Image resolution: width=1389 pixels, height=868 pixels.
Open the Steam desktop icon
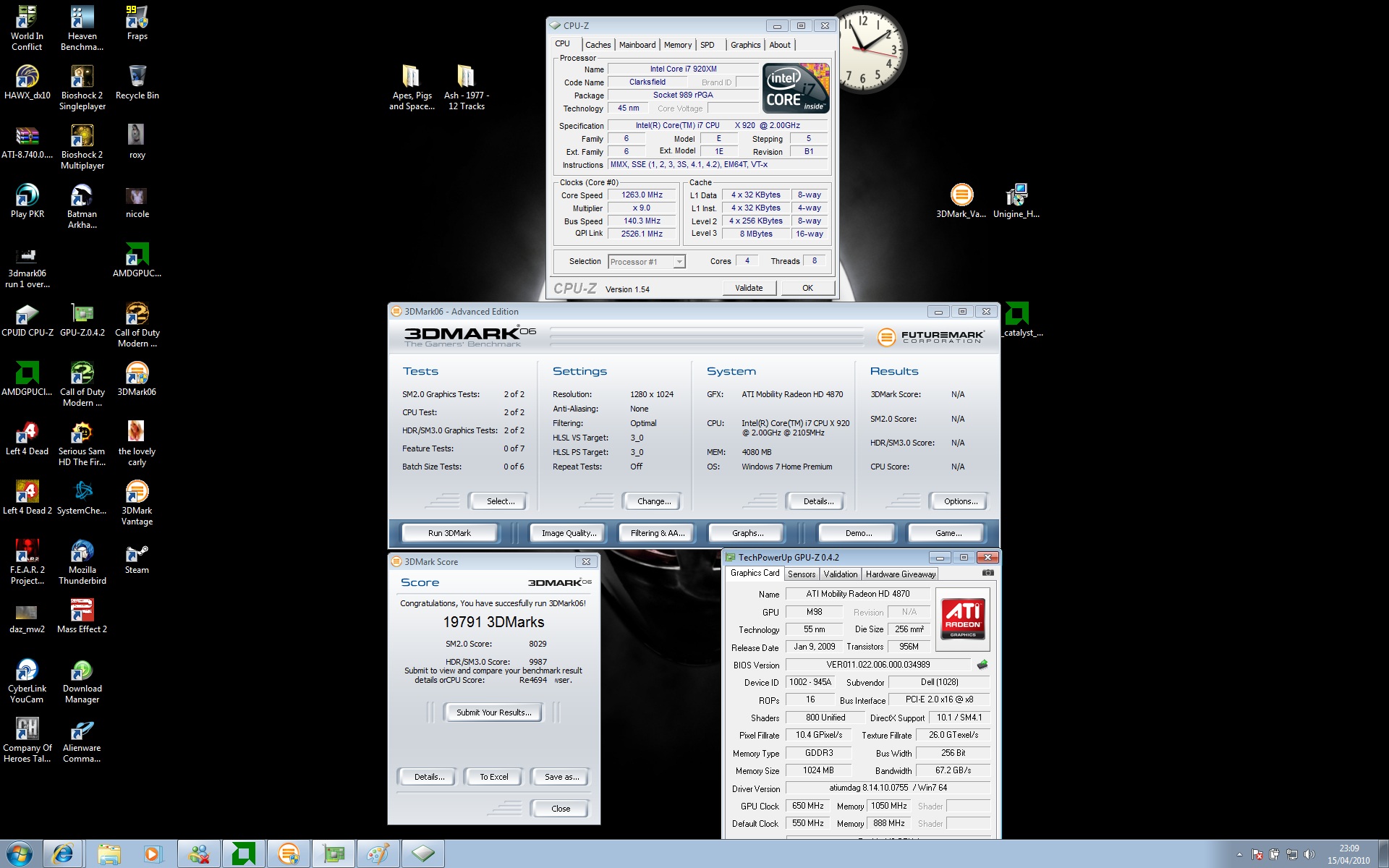[x=137, y=553]
